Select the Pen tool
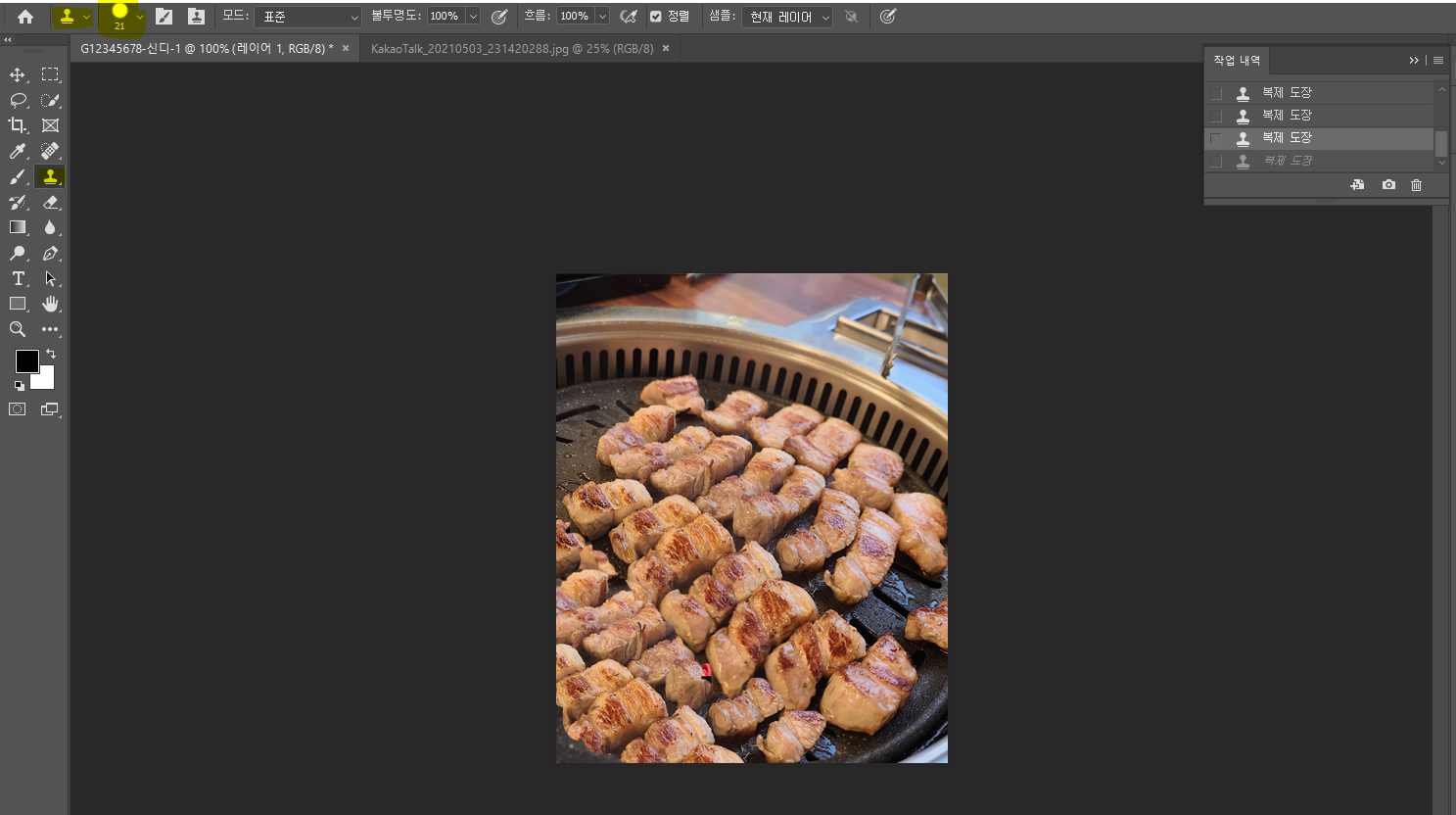 click(50, 253)
